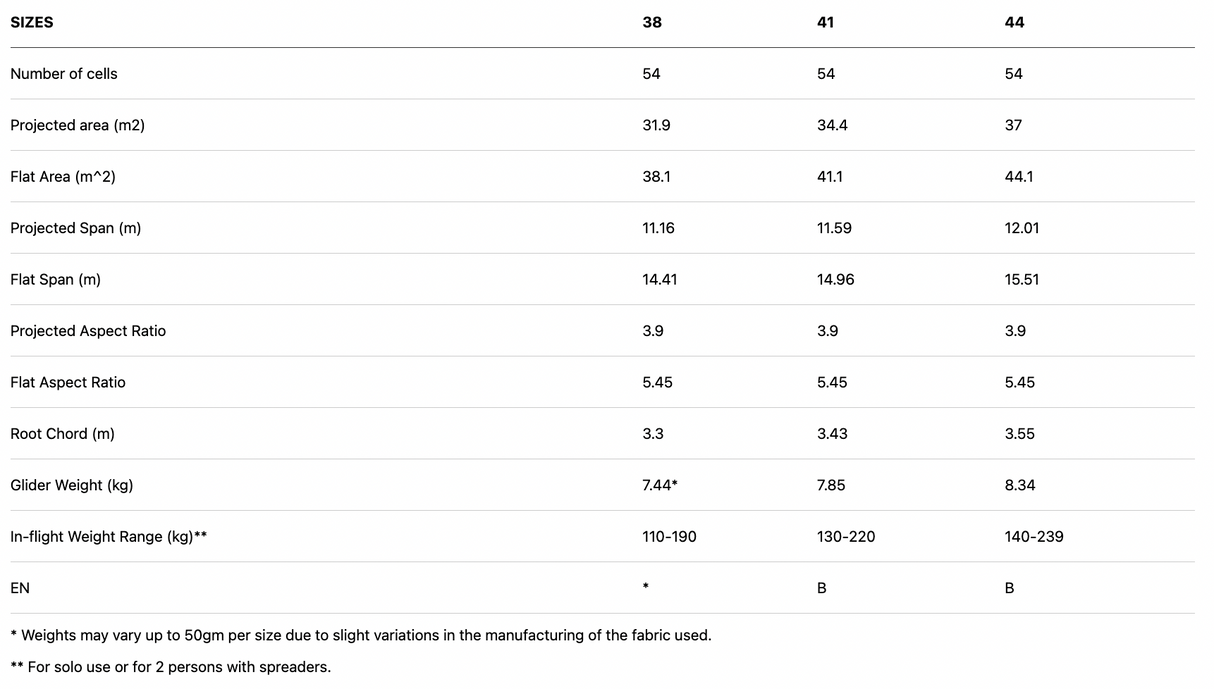This screenshot has height=689, width=1214.
Task: Click the Root Chord value 3.43
Action: point(831,434)
